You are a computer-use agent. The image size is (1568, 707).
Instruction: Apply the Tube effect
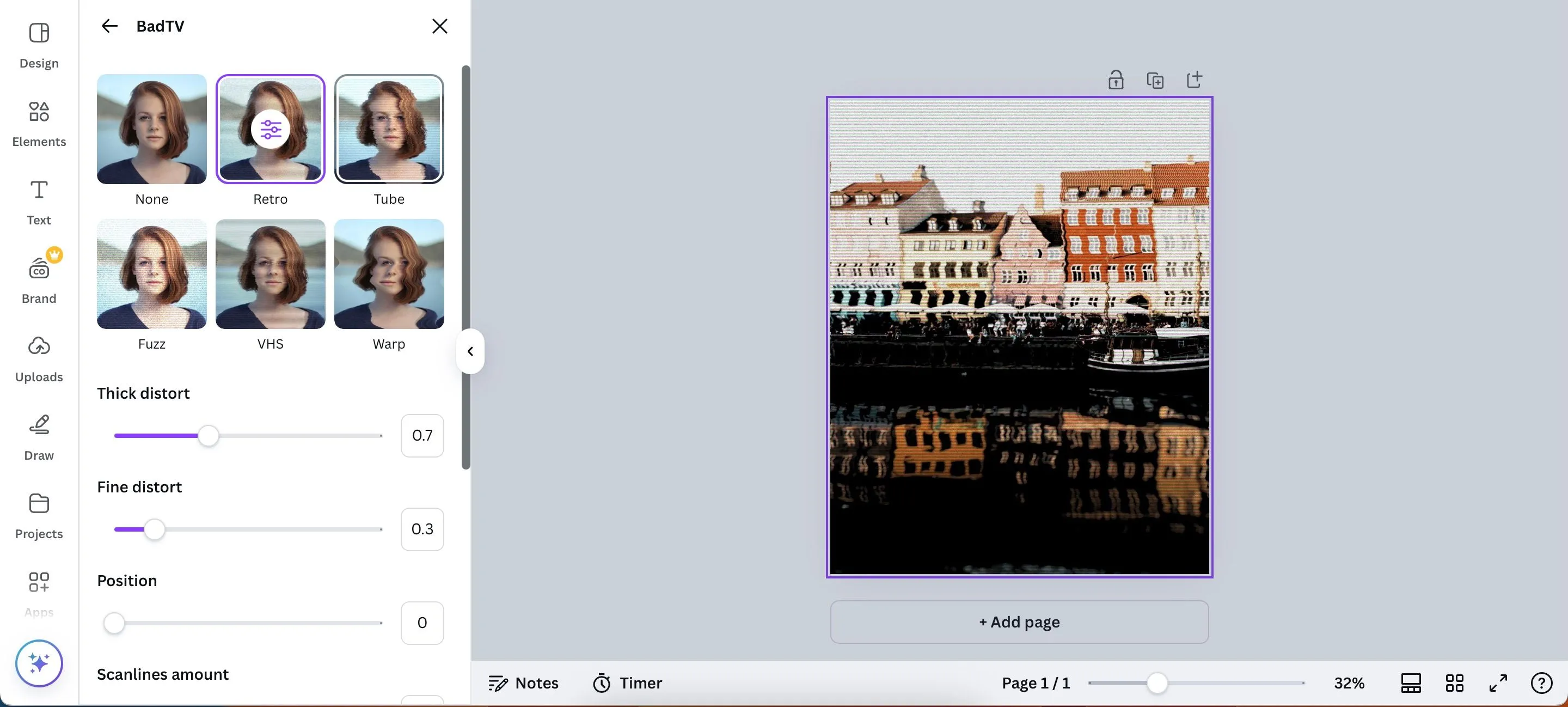click(389, 129)
